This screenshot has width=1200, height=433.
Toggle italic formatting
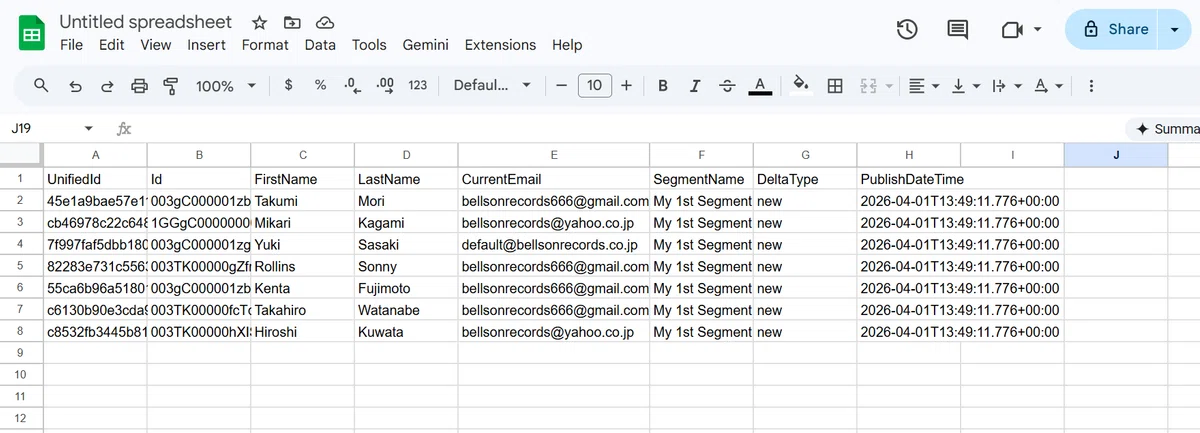point(695,86)
